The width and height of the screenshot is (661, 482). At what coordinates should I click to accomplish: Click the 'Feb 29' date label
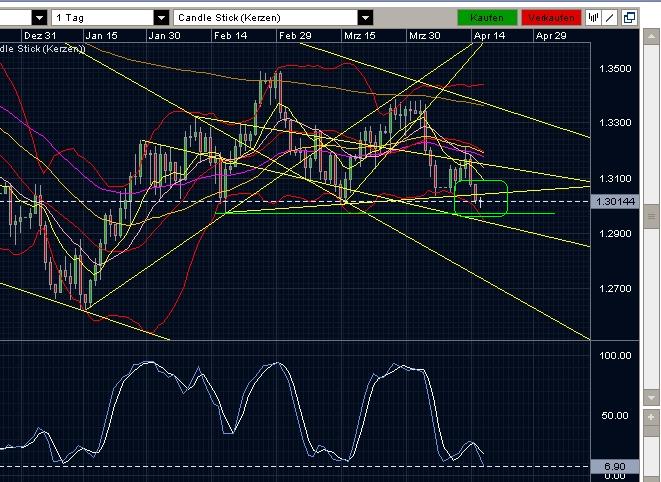pos(295,35)
